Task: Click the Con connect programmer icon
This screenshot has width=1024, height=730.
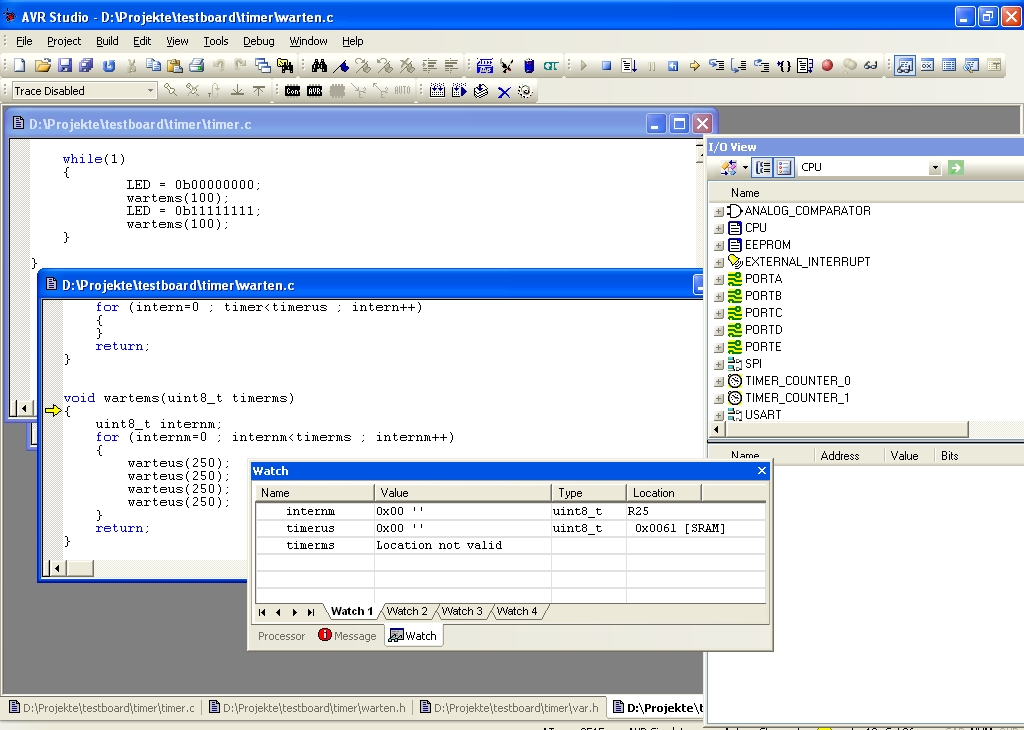Action: tap(293, 91)
